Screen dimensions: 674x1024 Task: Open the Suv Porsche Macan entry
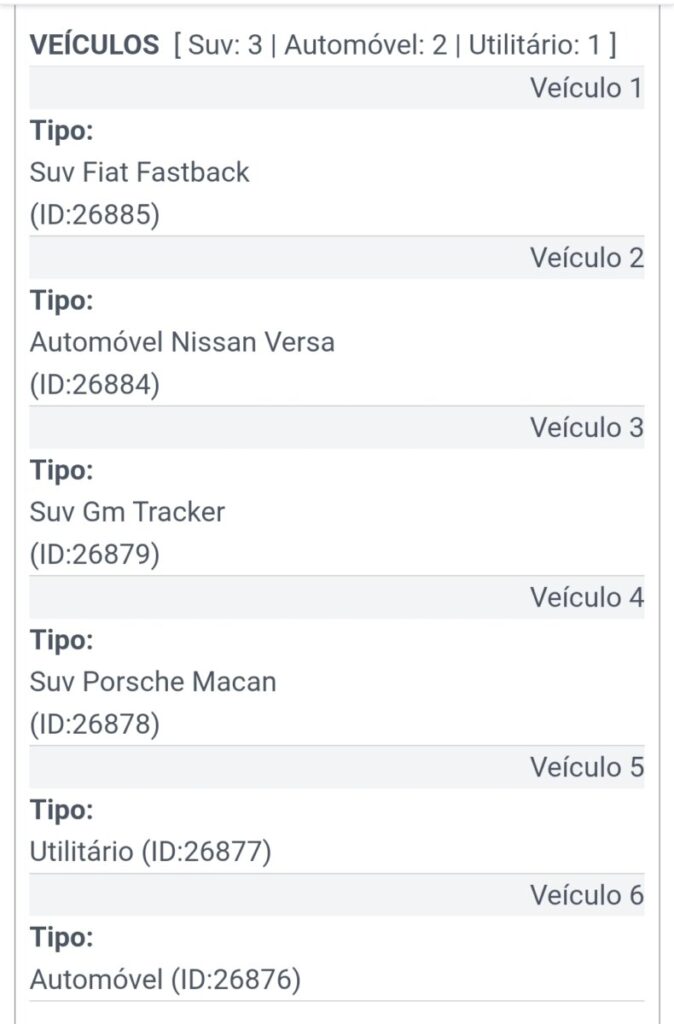153,682
